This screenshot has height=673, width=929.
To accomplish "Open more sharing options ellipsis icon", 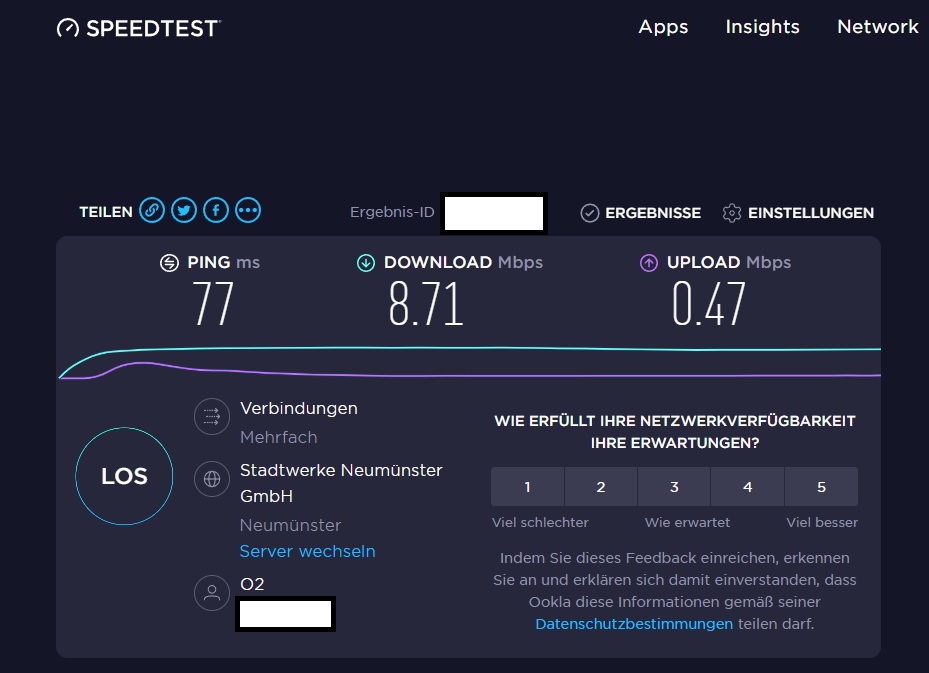I will click(x=248, y=210).
